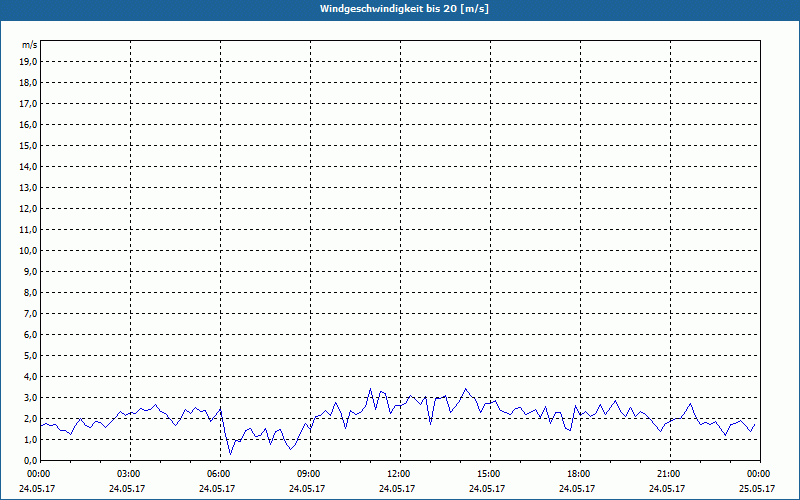Click the 'm/s' unit label on the y-axis
Screen dimensions: 800x500
(30, 45)
